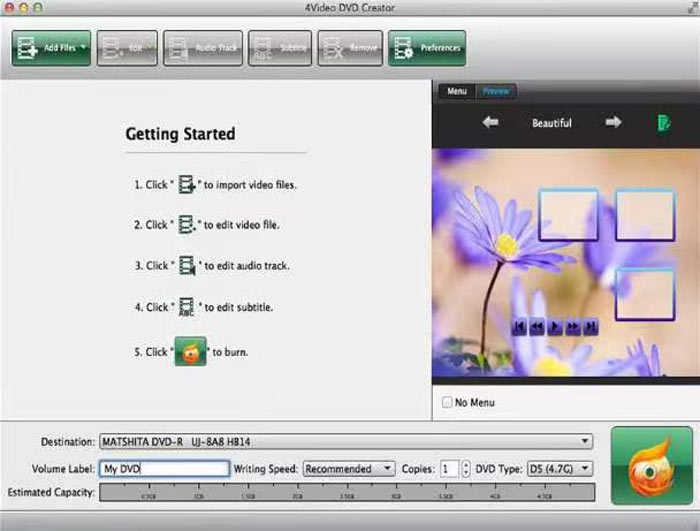
Task: Select the top-right menu thumbnail frame
Action: (645, 215)
